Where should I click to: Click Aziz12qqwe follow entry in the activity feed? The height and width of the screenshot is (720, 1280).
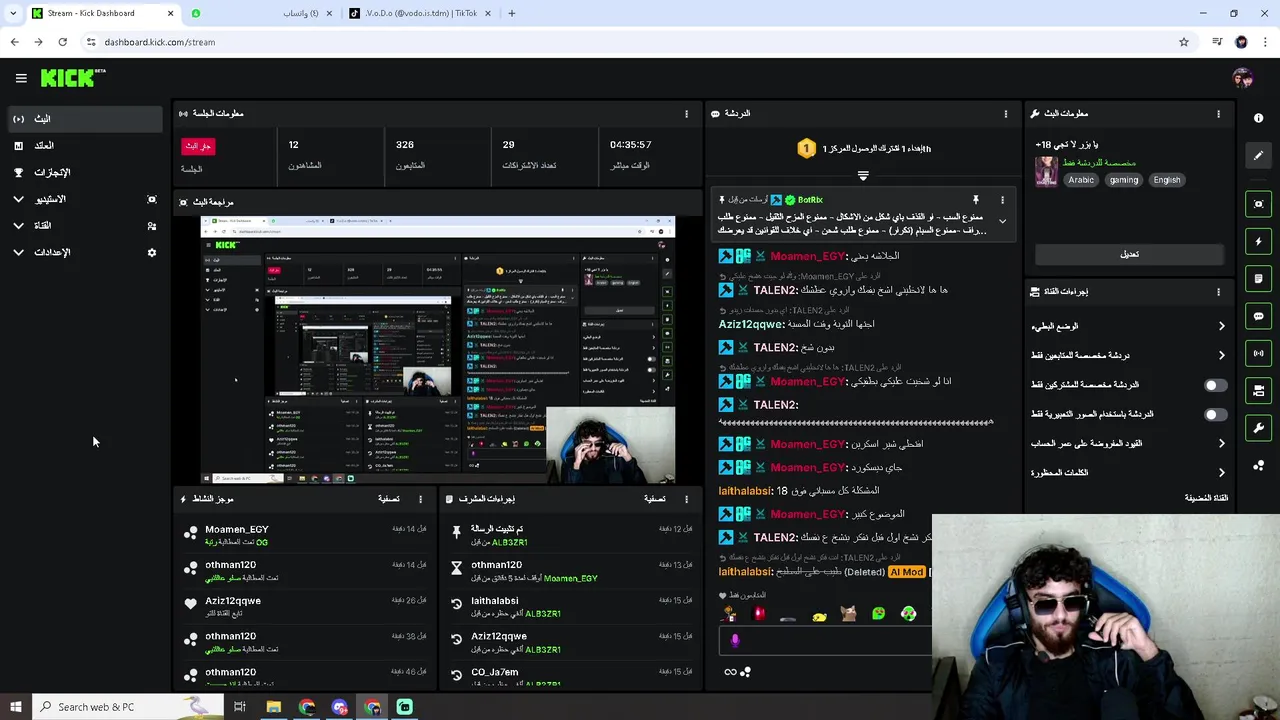[x=305, y=607]
